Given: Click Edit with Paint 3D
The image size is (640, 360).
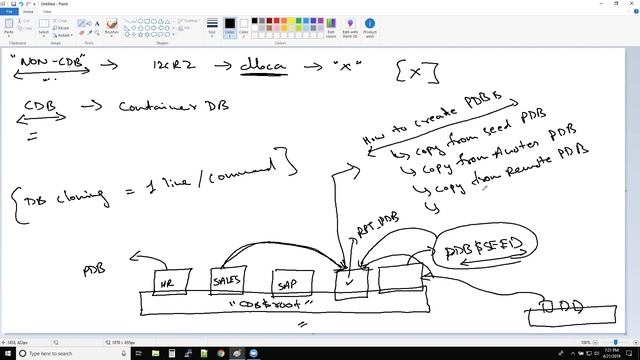Looking at the screenshot, I should pyautogui.click(x=350, y=27).
